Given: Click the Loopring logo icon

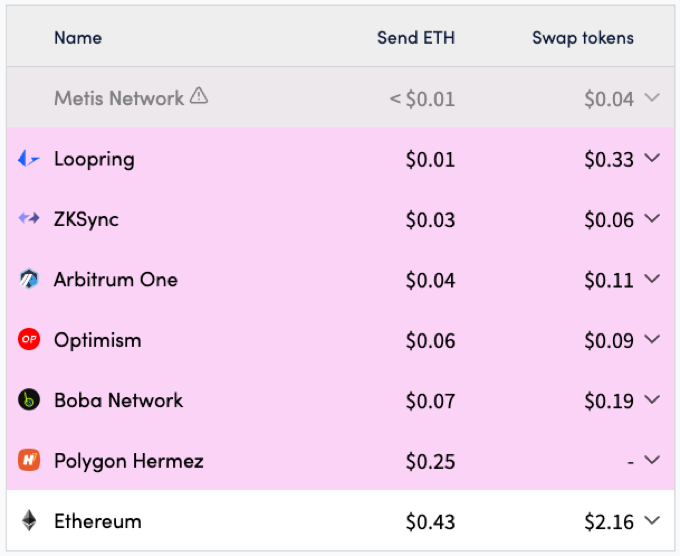Looking at the screenshot, I should [29, 158].
